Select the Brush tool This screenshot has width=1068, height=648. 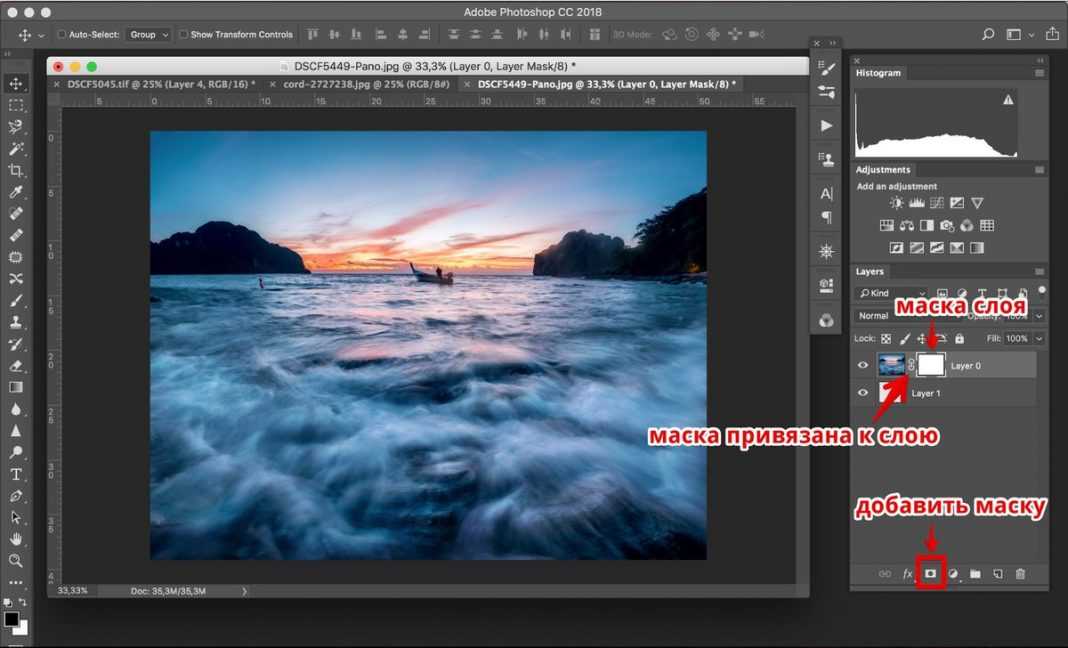tap(16, 300)
